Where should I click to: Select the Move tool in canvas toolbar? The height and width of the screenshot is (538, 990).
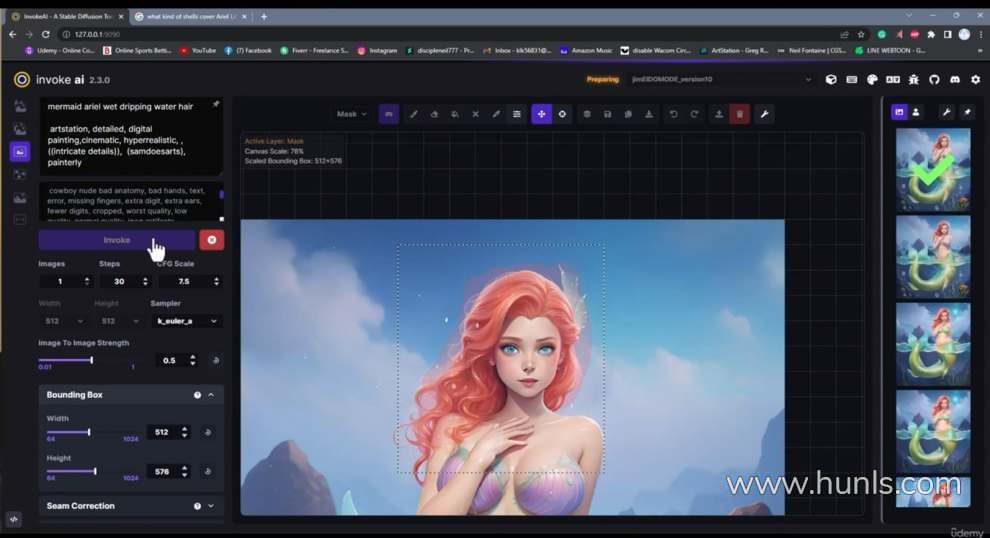point(541,114)
